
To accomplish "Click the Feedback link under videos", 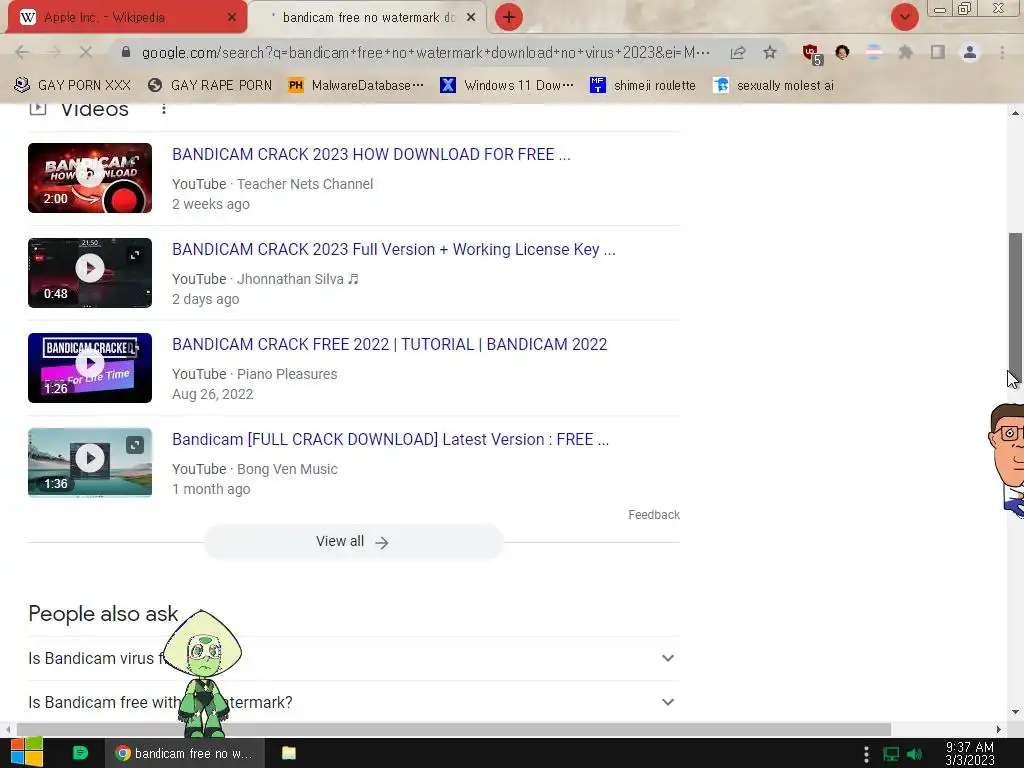I will pos(654,515).
